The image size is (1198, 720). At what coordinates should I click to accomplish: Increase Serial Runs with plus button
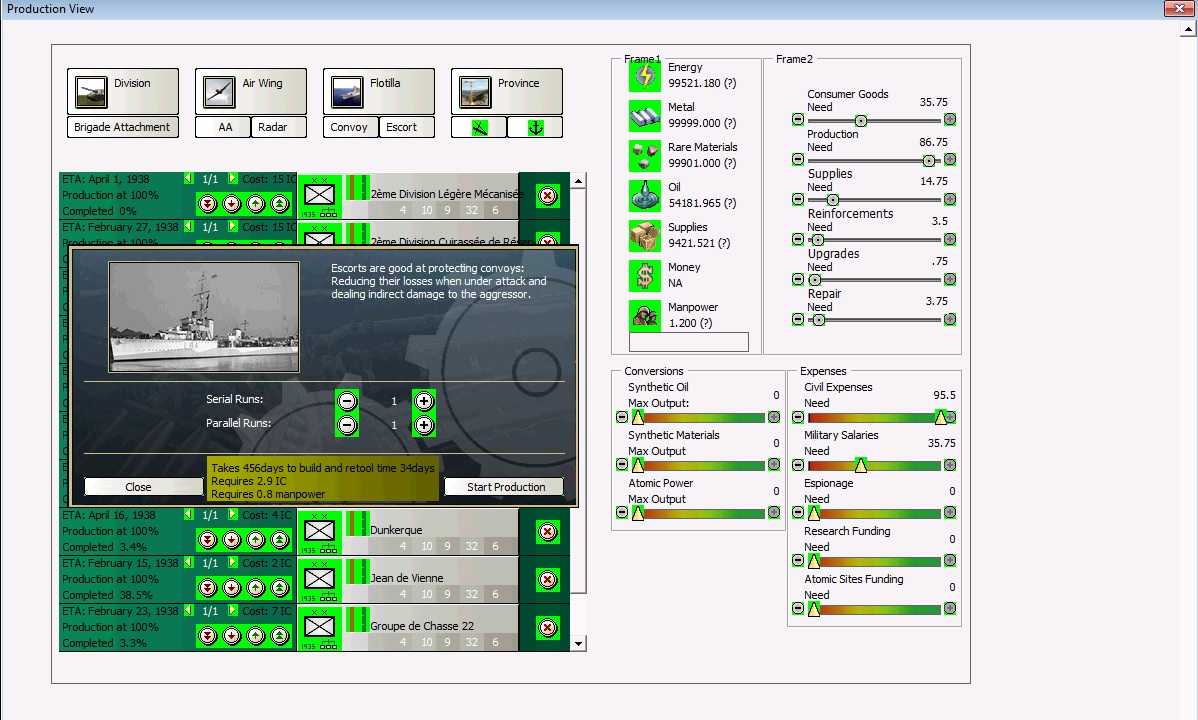(424, 401)
